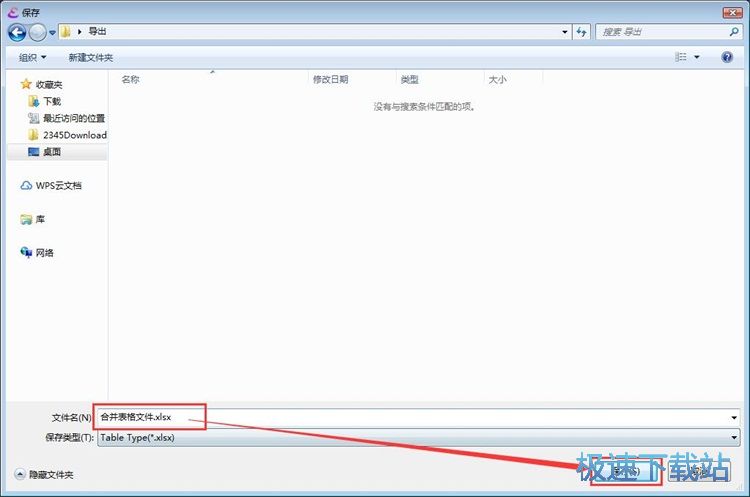Click the 网络 network icon
Screen dimensions: 750x497
[x=26, y=252]
